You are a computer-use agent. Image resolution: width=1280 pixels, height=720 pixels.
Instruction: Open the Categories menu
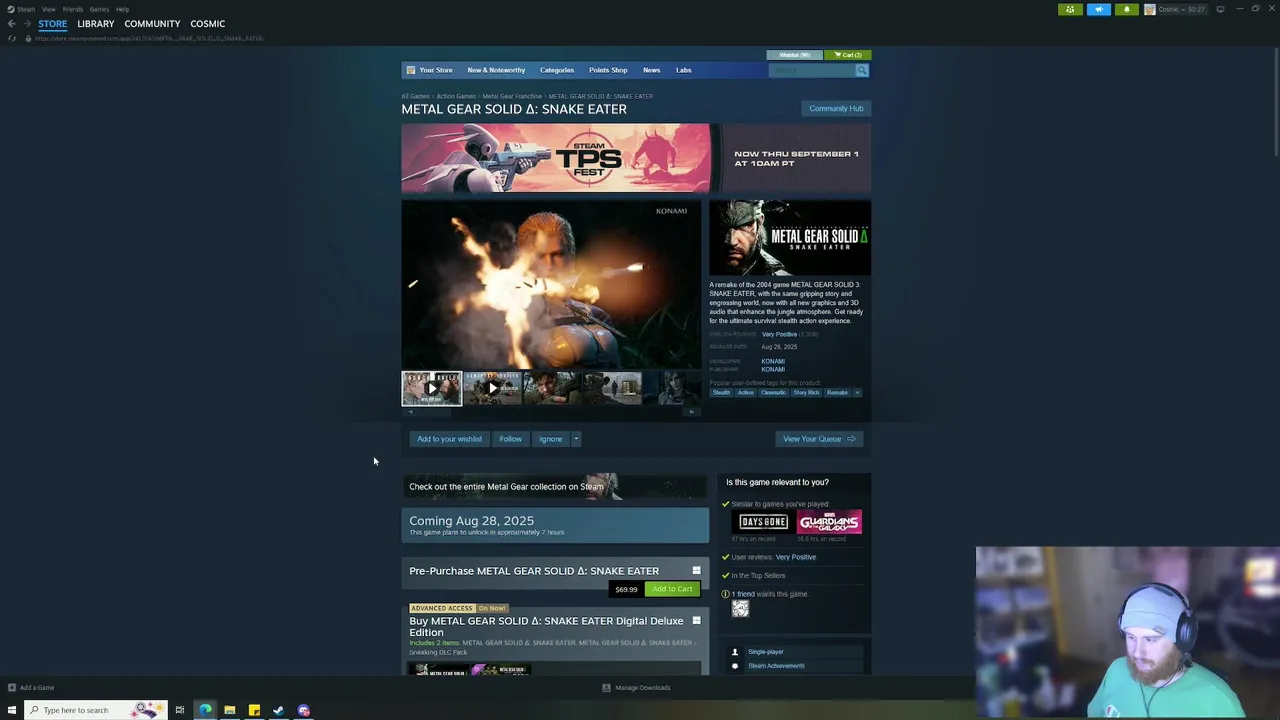(557, 70)
